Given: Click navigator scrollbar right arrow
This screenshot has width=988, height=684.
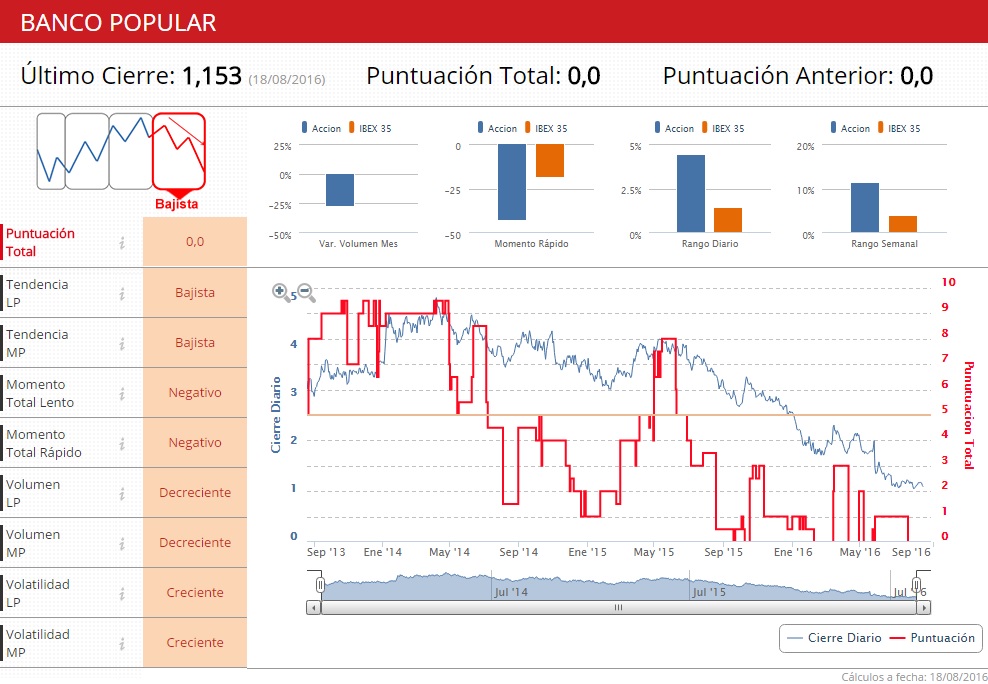Looking at the screenshot, I should [924, 608].
